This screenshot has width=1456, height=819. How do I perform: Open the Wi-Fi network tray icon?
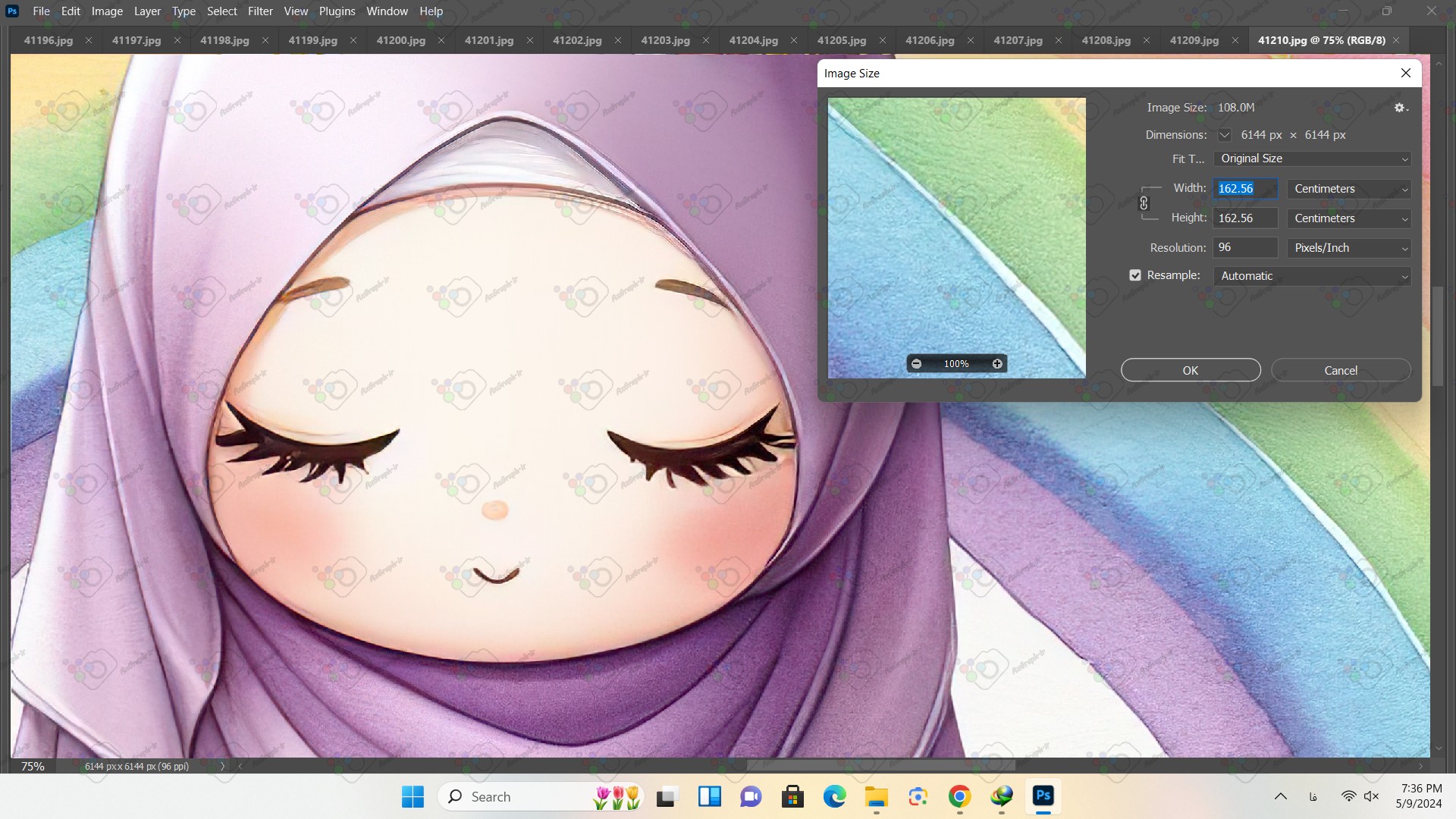tap(1348, 796)
